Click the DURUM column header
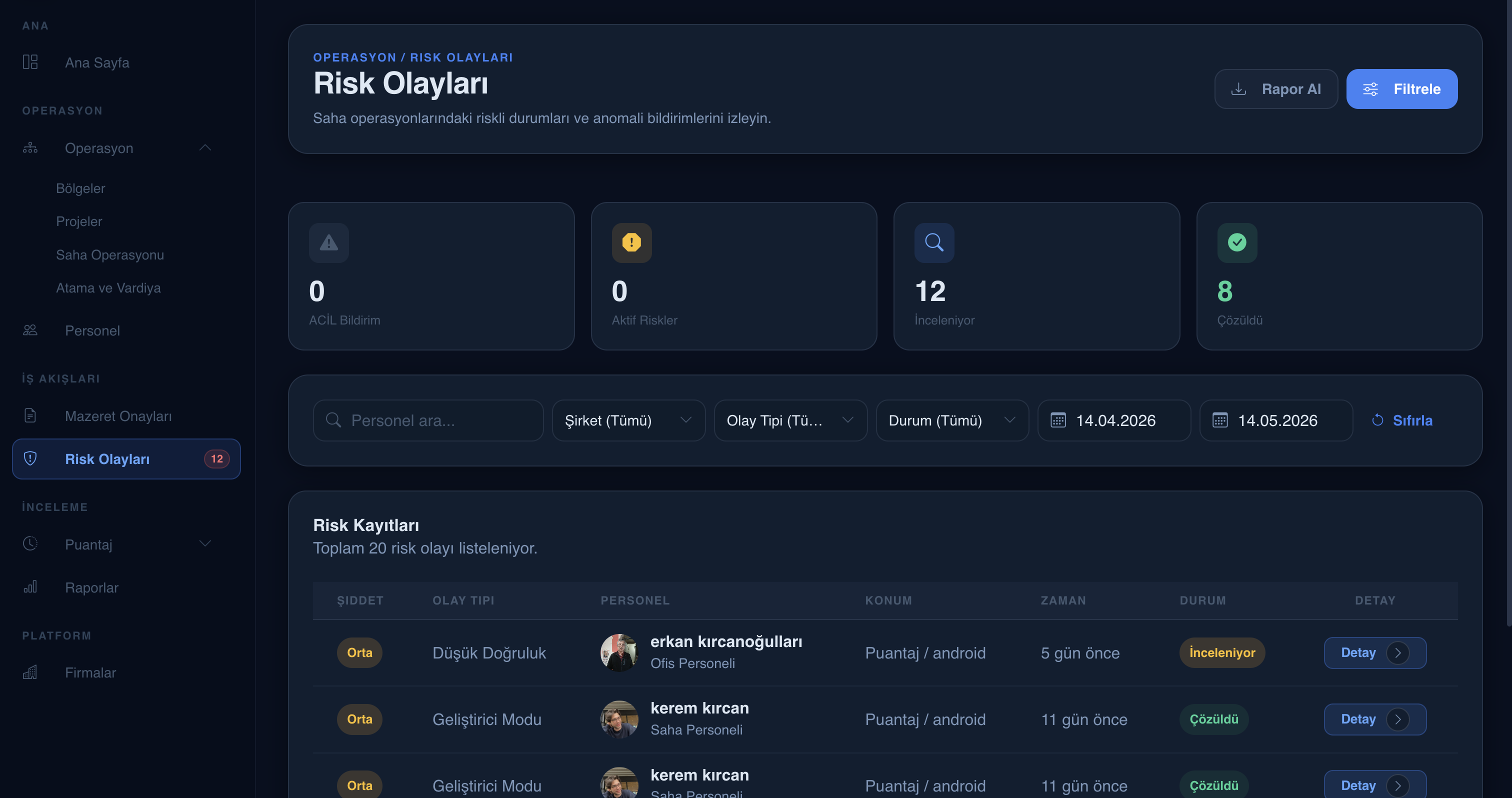The height and width of the screenshot is (798, 1512). (x=1202, y=600)
